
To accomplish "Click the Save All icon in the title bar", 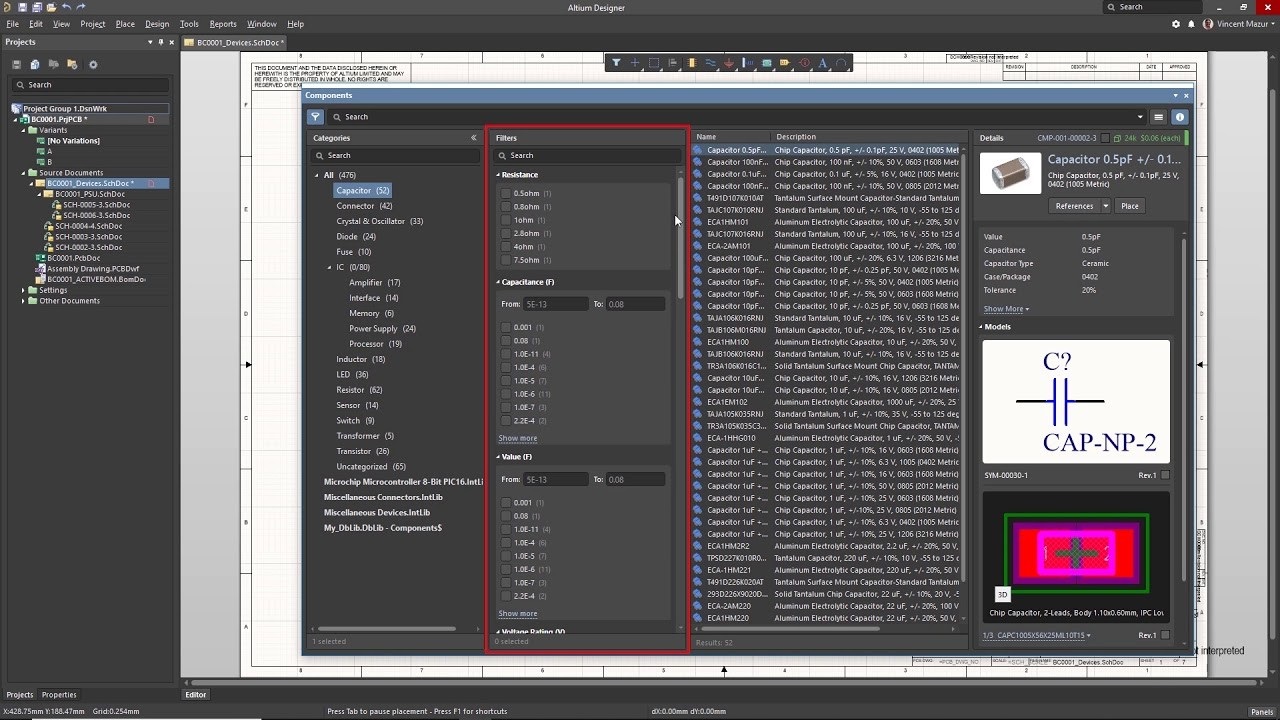I will point(37,7).
